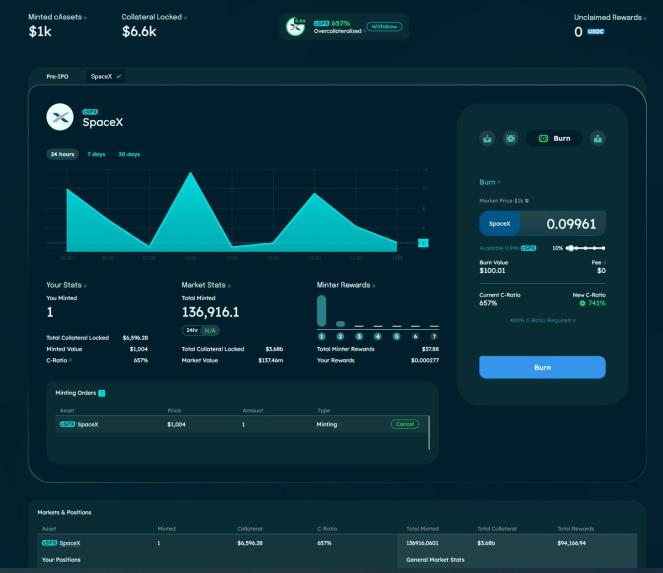The width and height of the screenshot is (663, 573).
Task: Click the '136,916.1' Total Minted value
Action: click(211, 312)
